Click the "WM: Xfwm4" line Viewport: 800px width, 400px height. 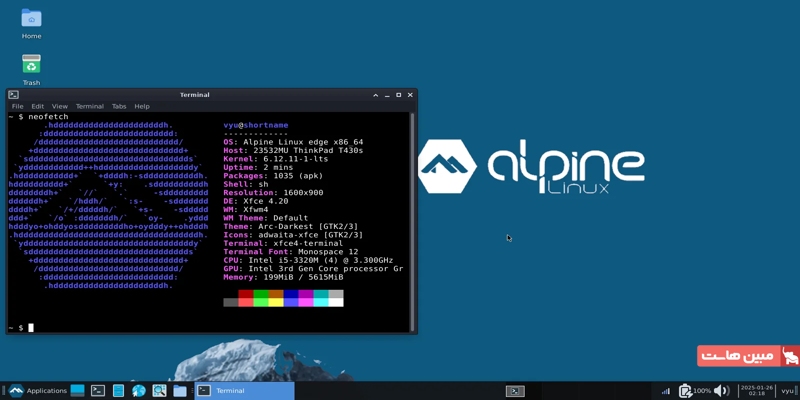coord(246,210)
